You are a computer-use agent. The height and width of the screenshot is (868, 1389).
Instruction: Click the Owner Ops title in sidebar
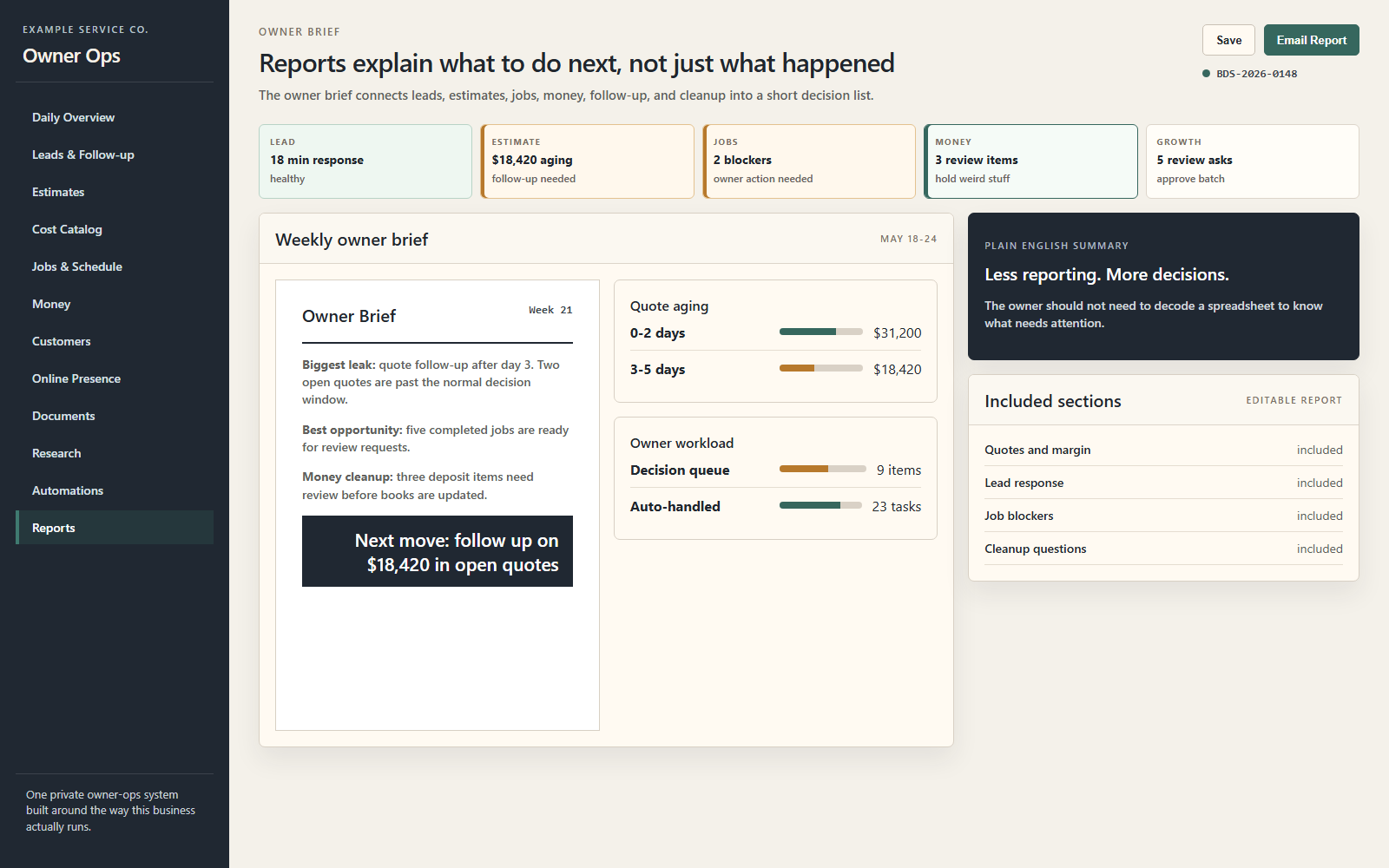click(x=71, y=56)
